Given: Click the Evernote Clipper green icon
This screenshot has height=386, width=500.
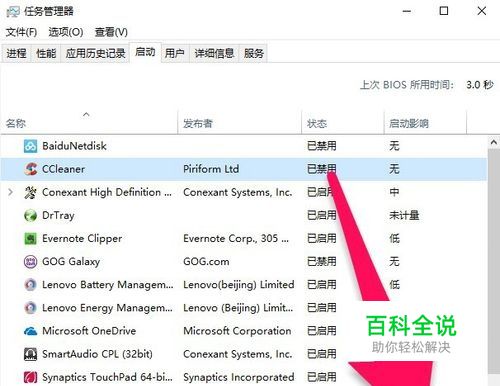Looking at the screenshot, I should pos(30,239).
